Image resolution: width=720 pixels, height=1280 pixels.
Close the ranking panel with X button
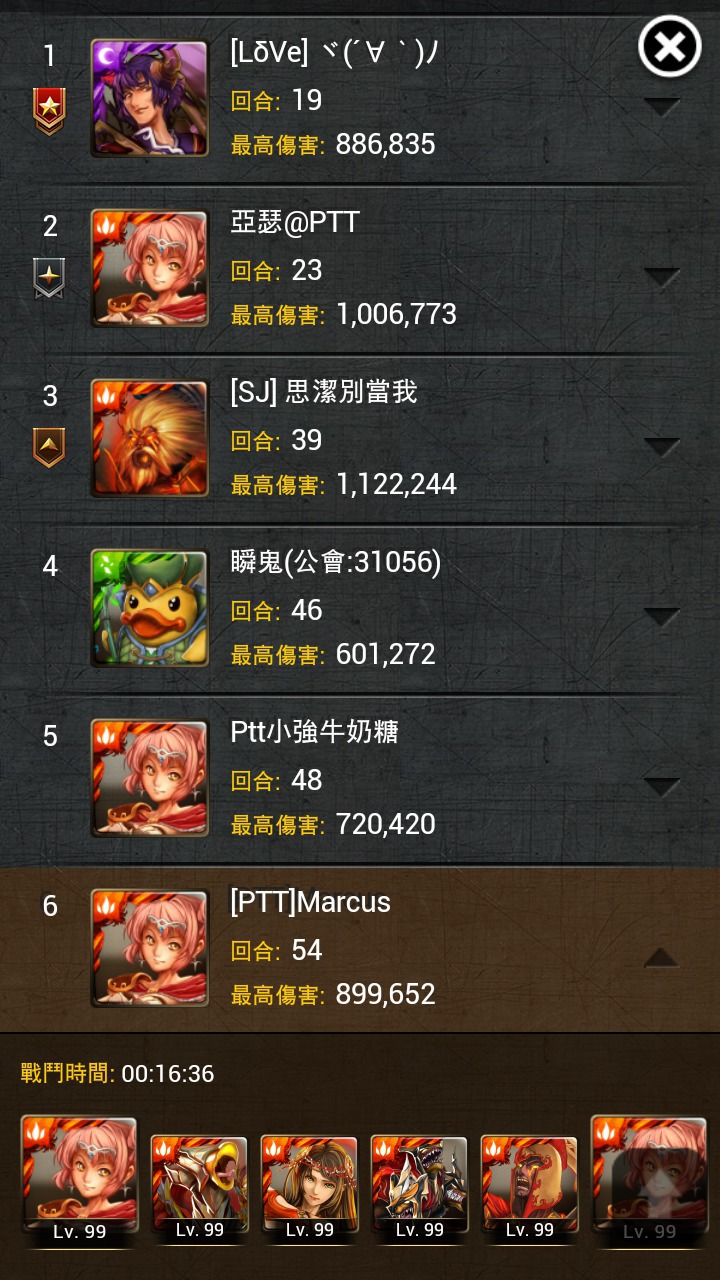[670, 46]
